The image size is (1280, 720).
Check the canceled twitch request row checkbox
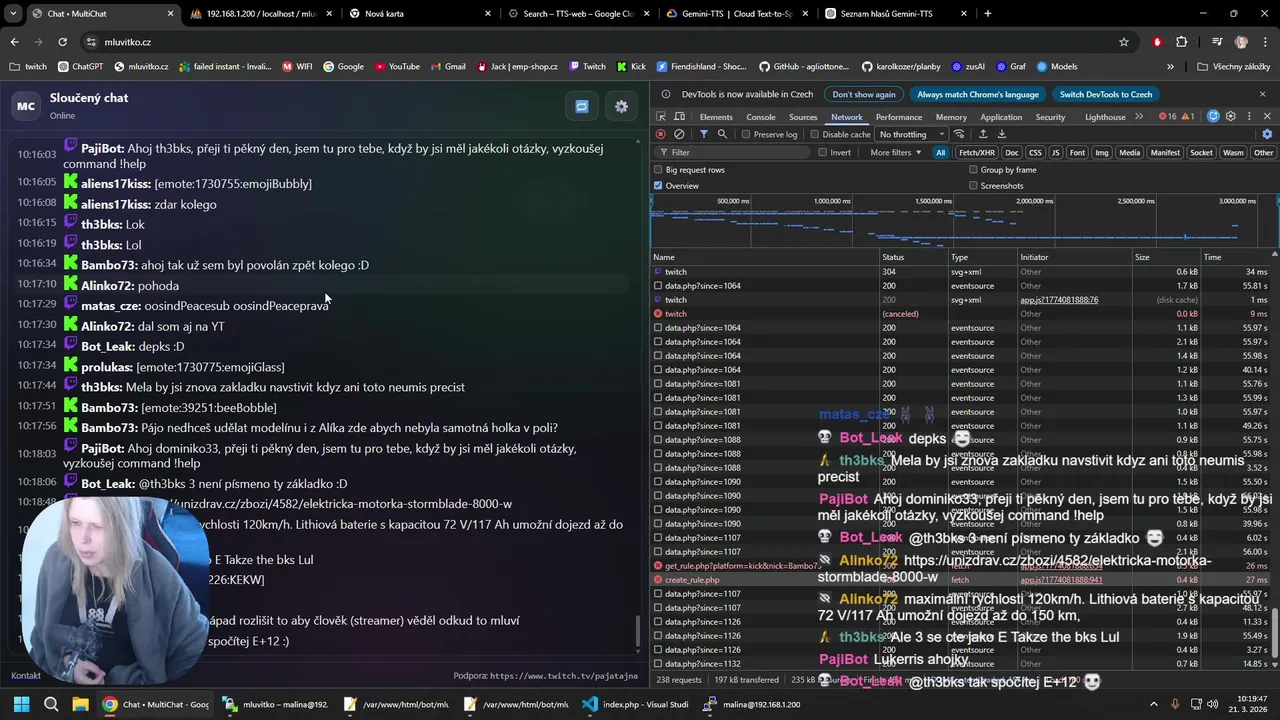coord(658,314)
